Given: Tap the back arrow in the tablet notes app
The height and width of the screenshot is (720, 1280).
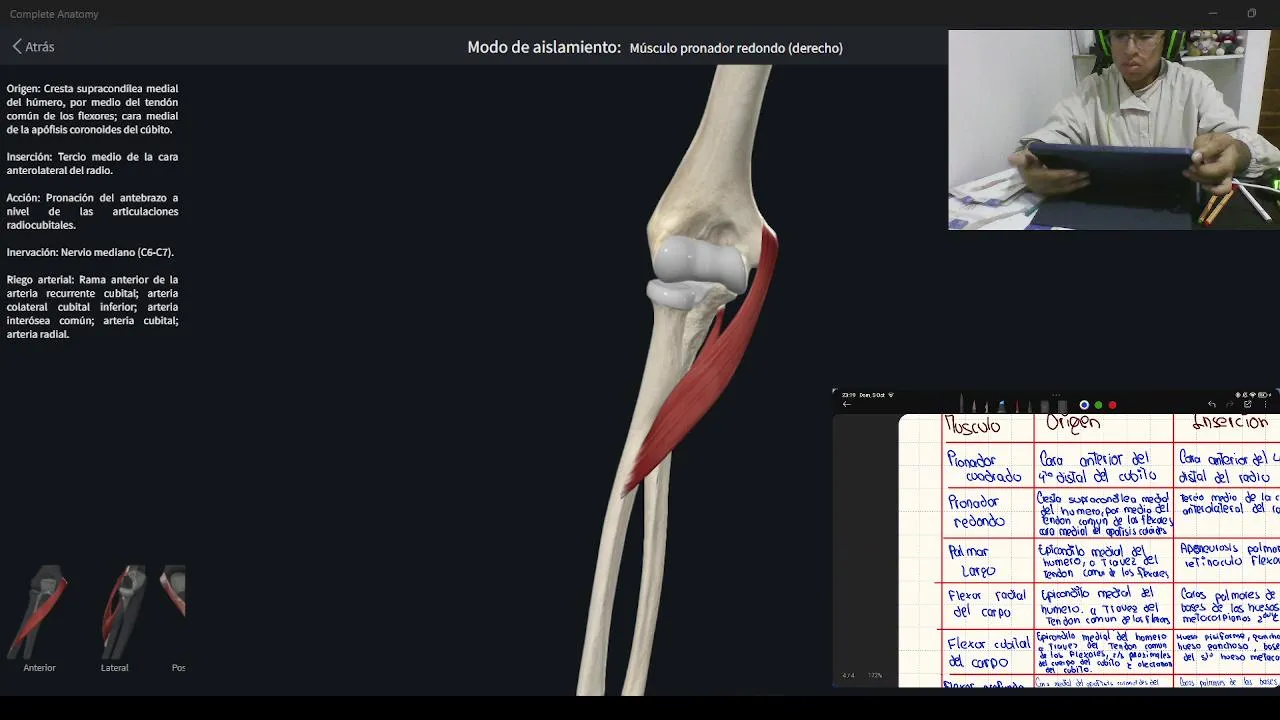Looking at the screenshot, I should pos(846,404).
